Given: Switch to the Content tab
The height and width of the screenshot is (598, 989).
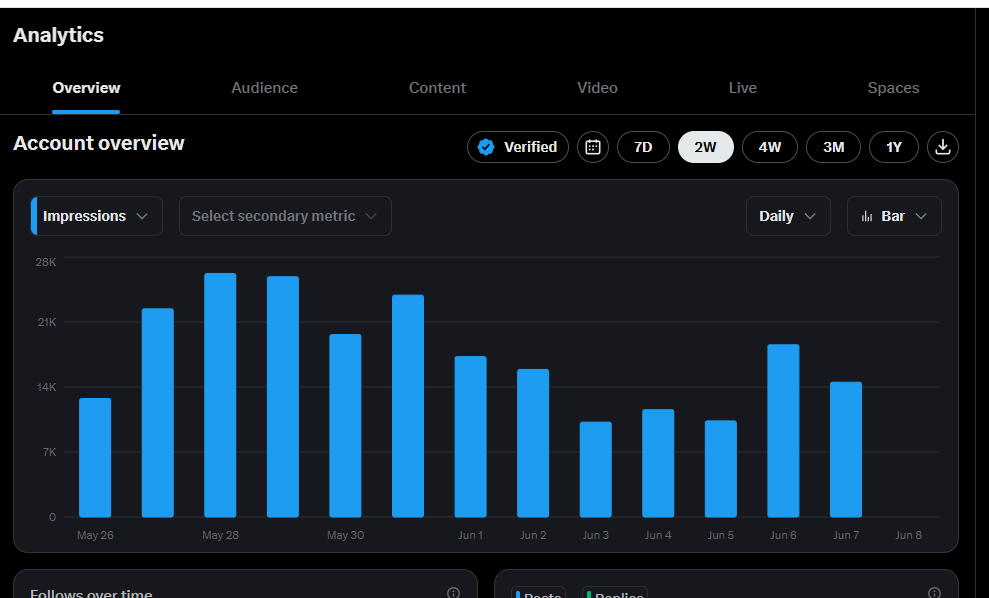Looking at the screenshot, I should (x=437, y=88).
